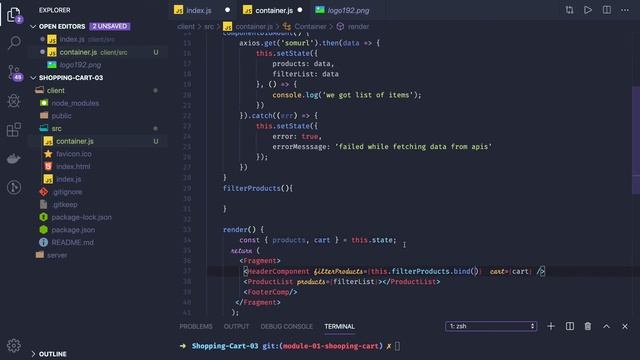Click the Container class breadcrumb
640x360 pixels.
click(304, 27)
